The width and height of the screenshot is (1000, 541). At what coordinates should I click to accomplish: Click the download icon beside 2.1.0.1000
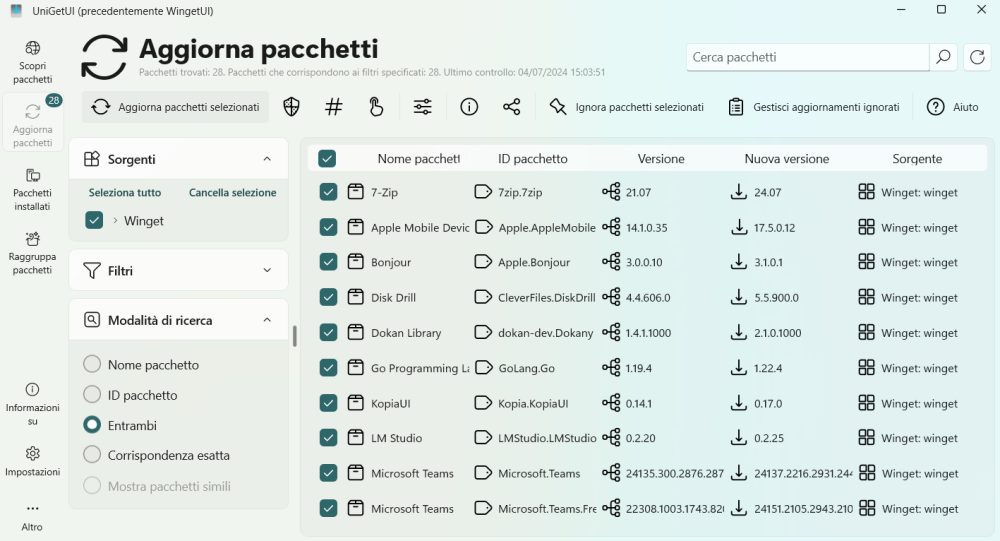[739, 332]
